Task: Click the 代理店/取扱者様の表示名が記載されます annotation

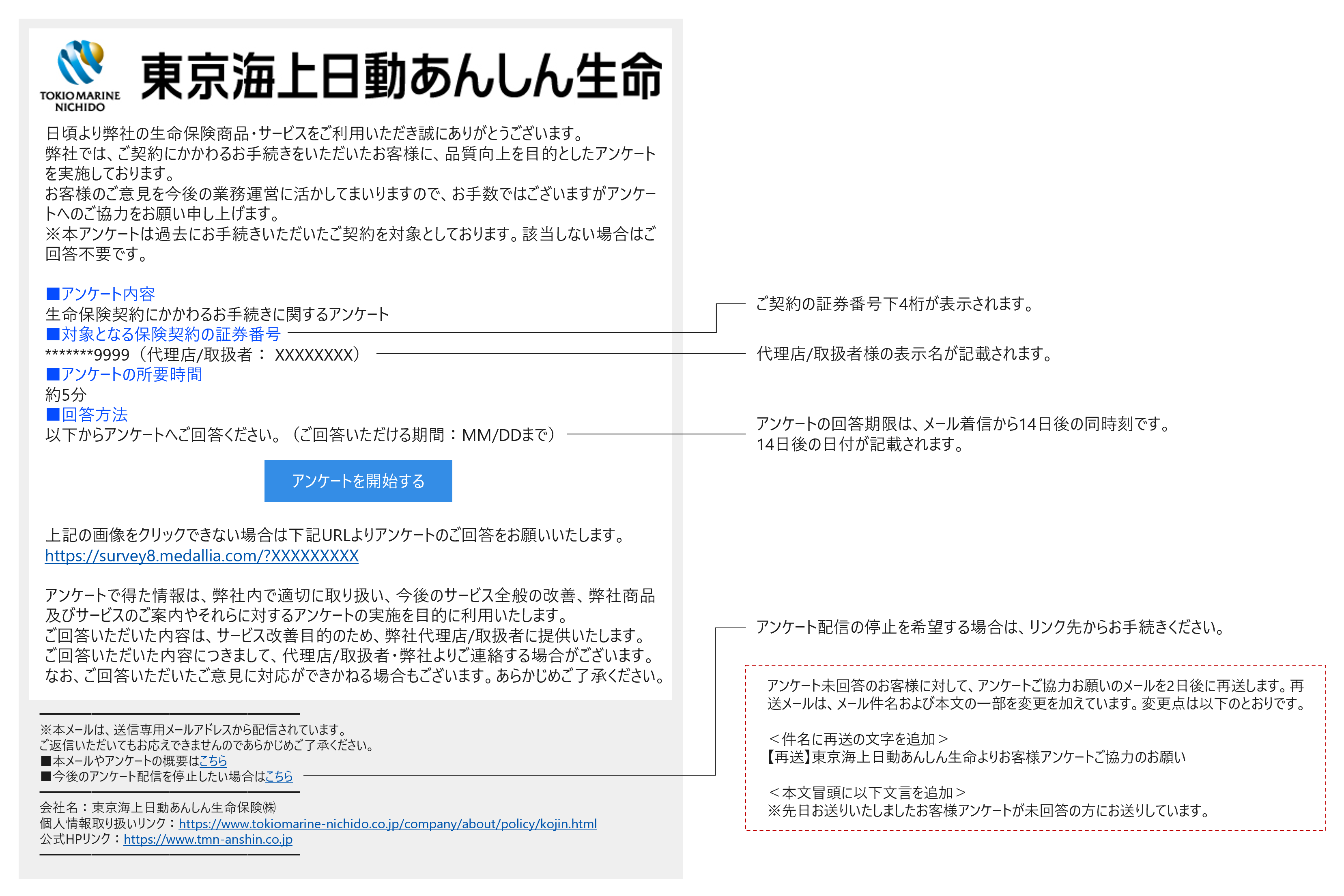Action: [x=905, y=354]
